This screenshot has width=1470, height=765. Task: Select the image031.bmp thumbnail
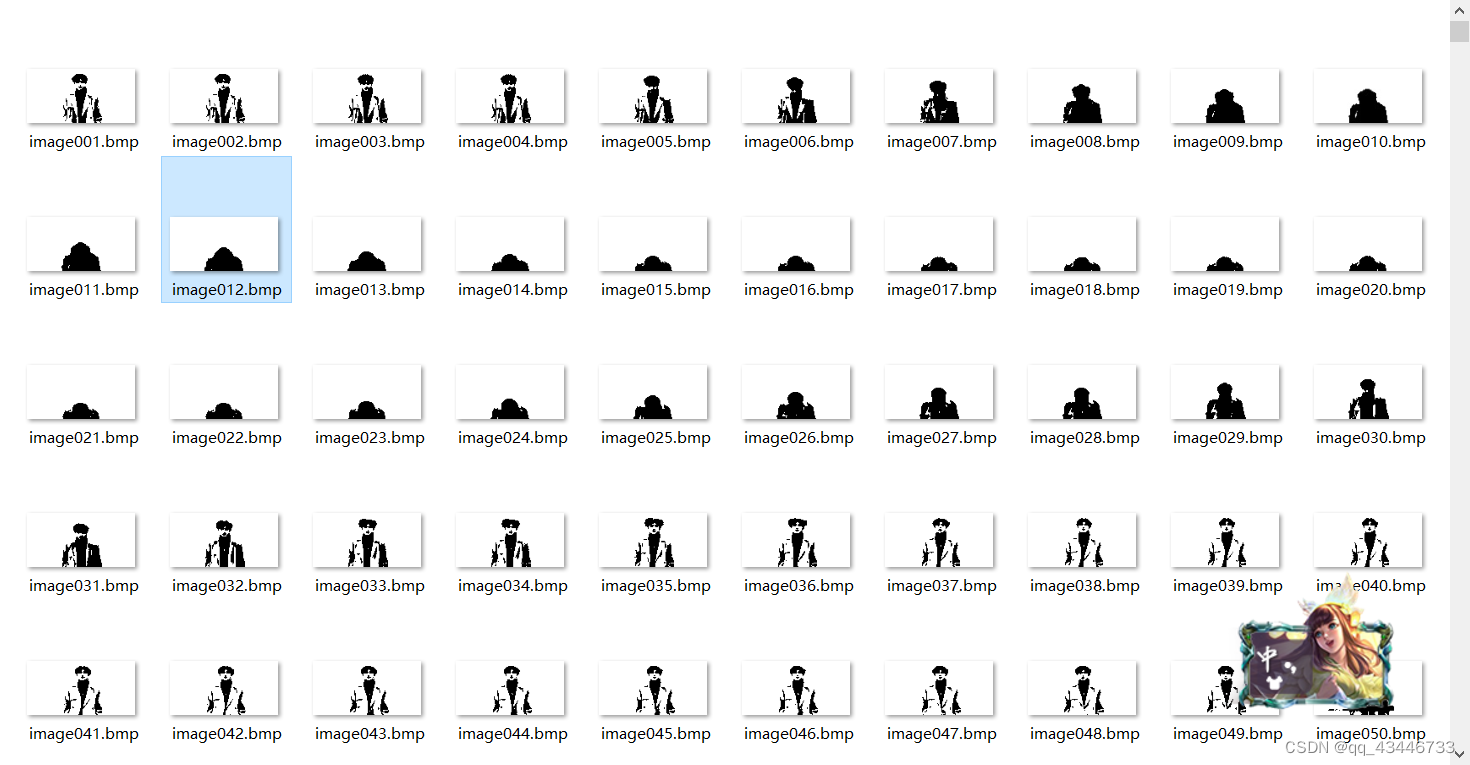tap(81, 540)
